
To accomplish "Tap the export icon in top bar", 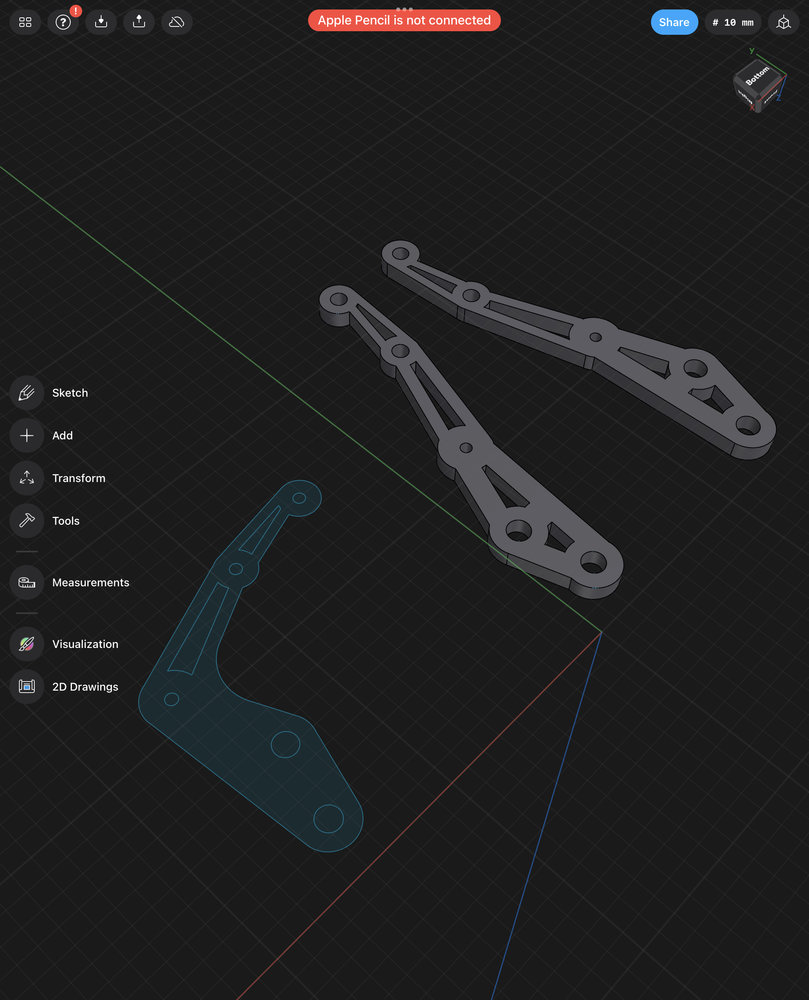I will click(x=139, y=22).
